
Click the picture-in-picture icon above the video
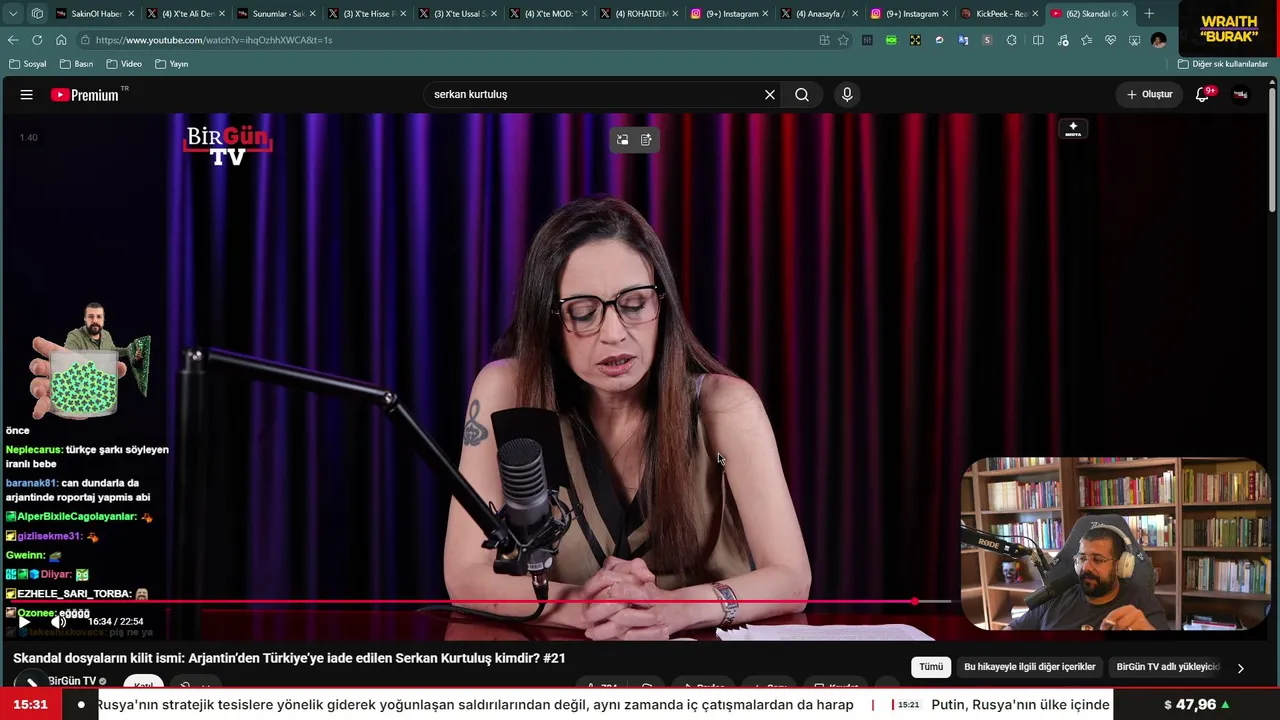coord(622,140)
